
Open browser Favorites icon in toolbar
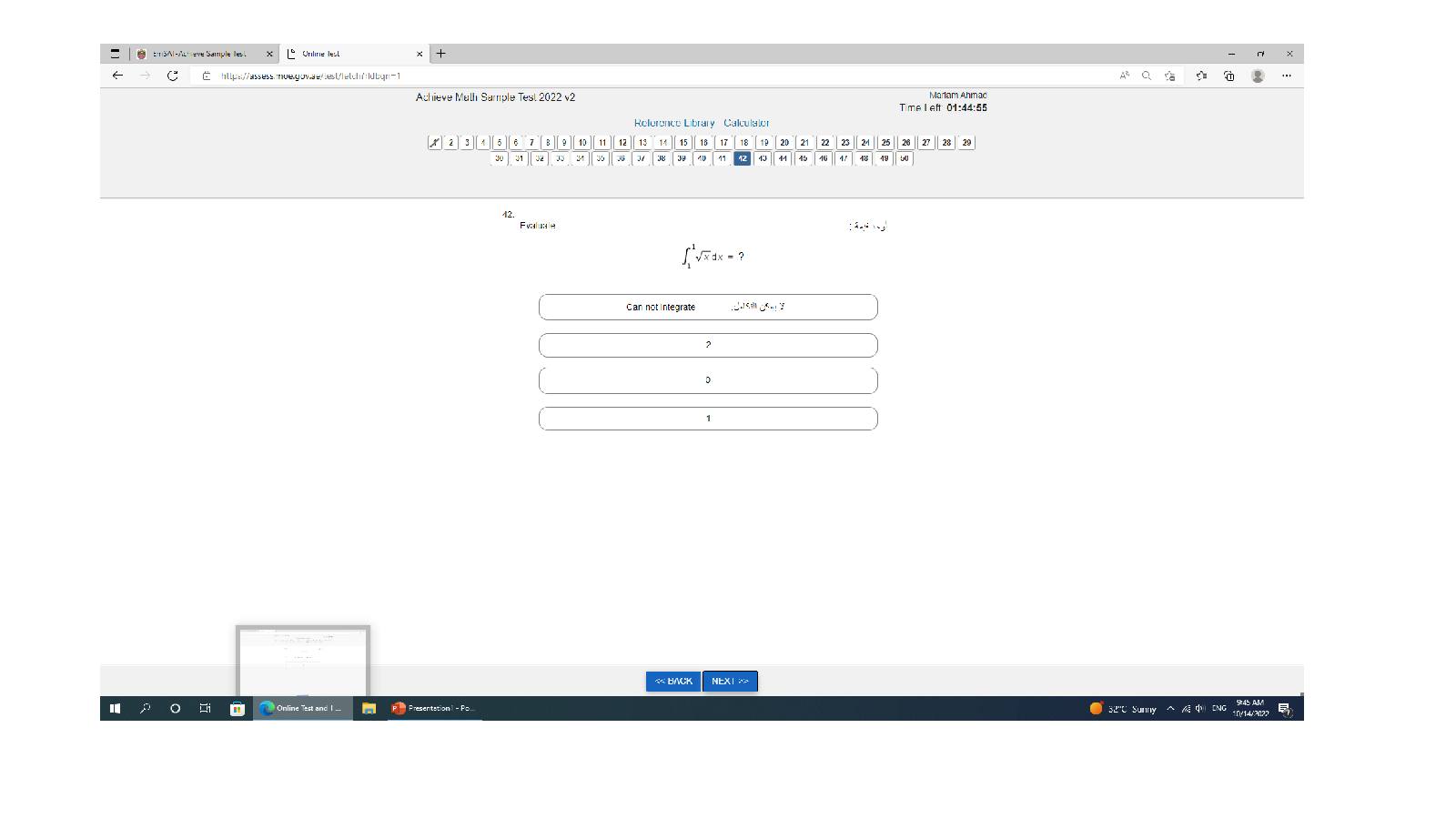[x=1201, y=76]
